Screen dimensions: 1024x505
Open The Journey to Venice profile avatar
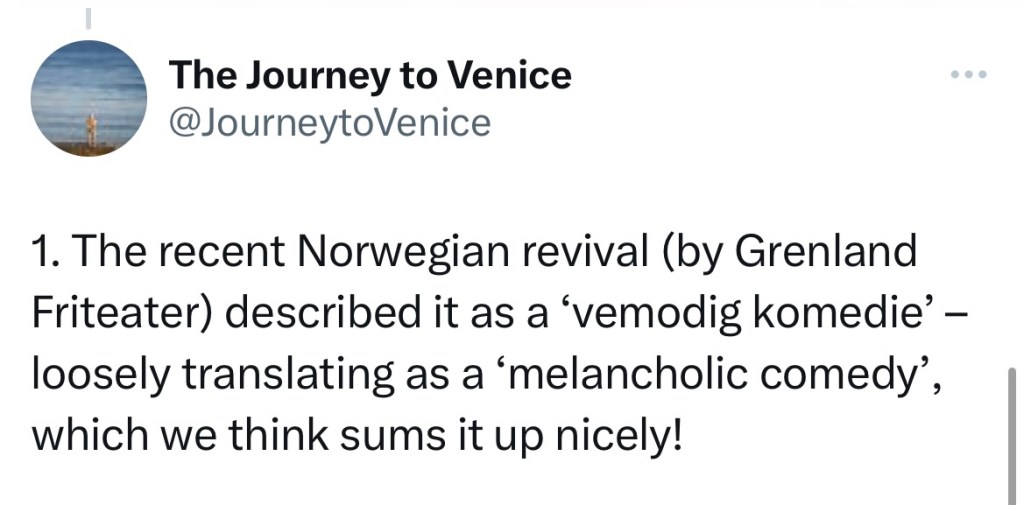click(89, 98)
